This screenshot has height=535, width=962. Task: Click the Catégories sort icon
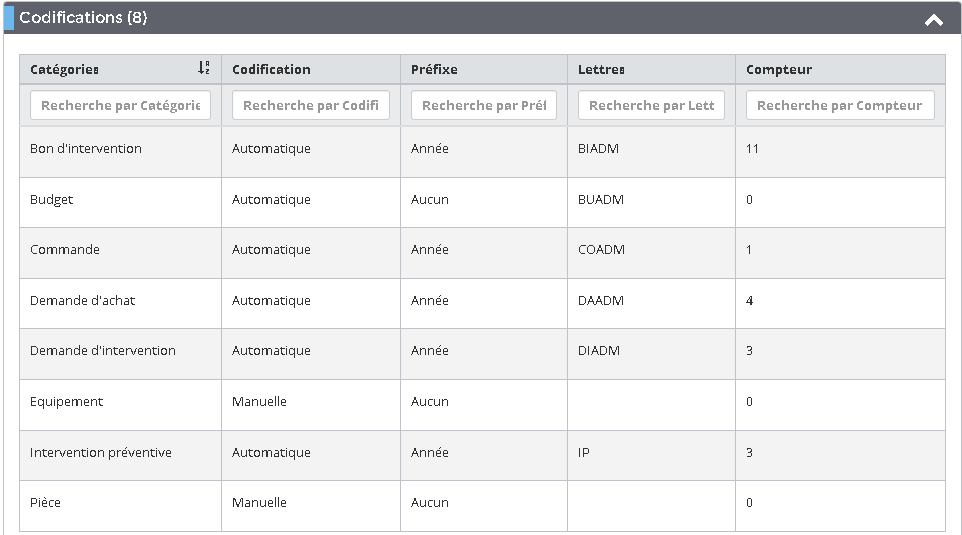tap(204, 69)
